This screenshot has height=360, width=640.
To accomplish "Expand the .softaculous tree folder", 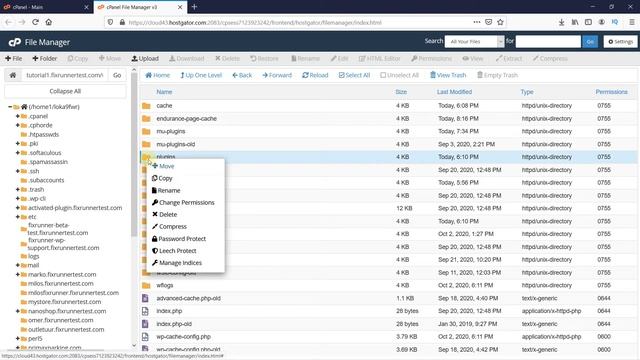I will tap(18, 153).
